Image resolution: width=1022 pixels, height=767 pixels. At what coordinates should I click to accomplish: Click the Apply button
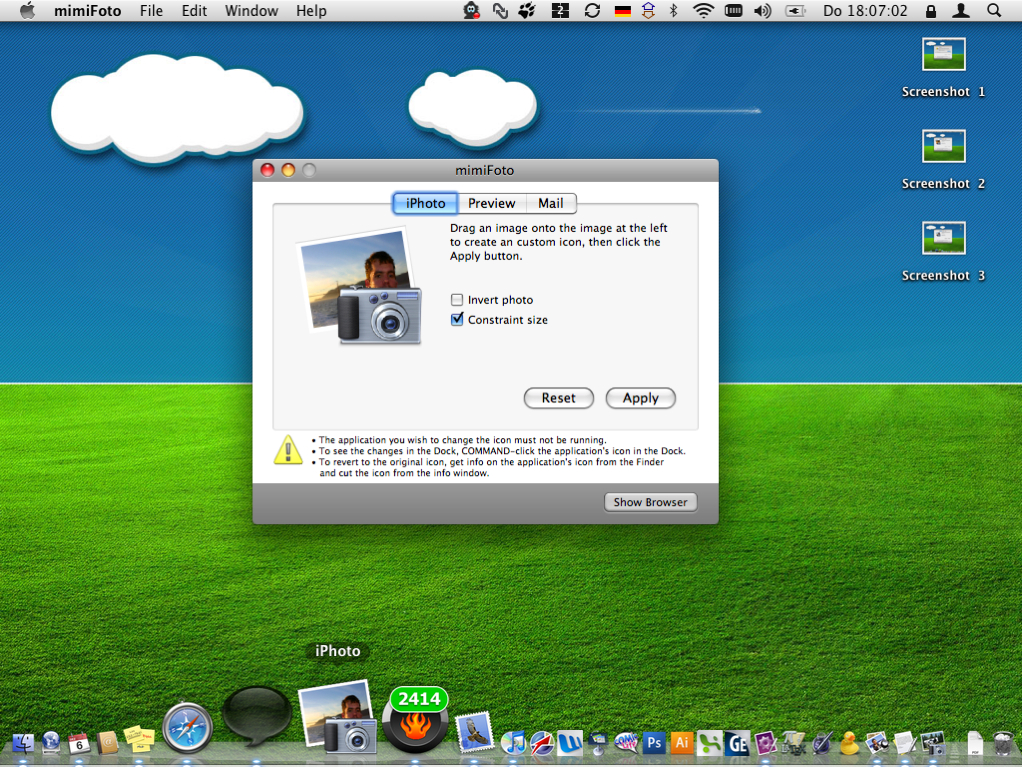coord(641,398)
